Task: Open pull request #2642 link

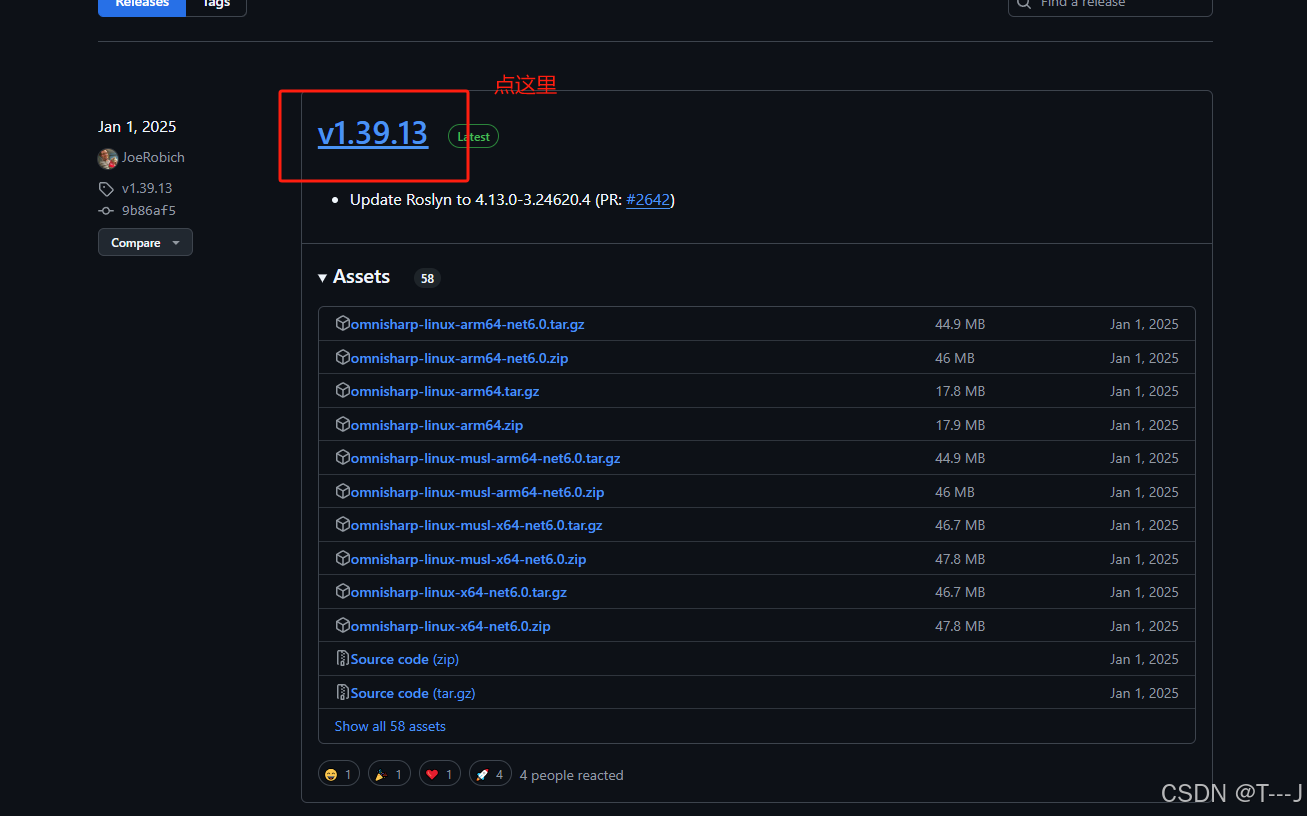Action: coord(648,200)
